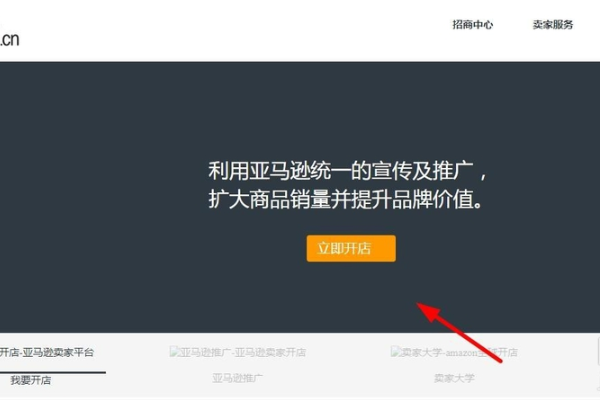Open the 卖家服务 menu item
This screenshot has height=400, width=600.
pyautogui.click(x=553, y=25)
